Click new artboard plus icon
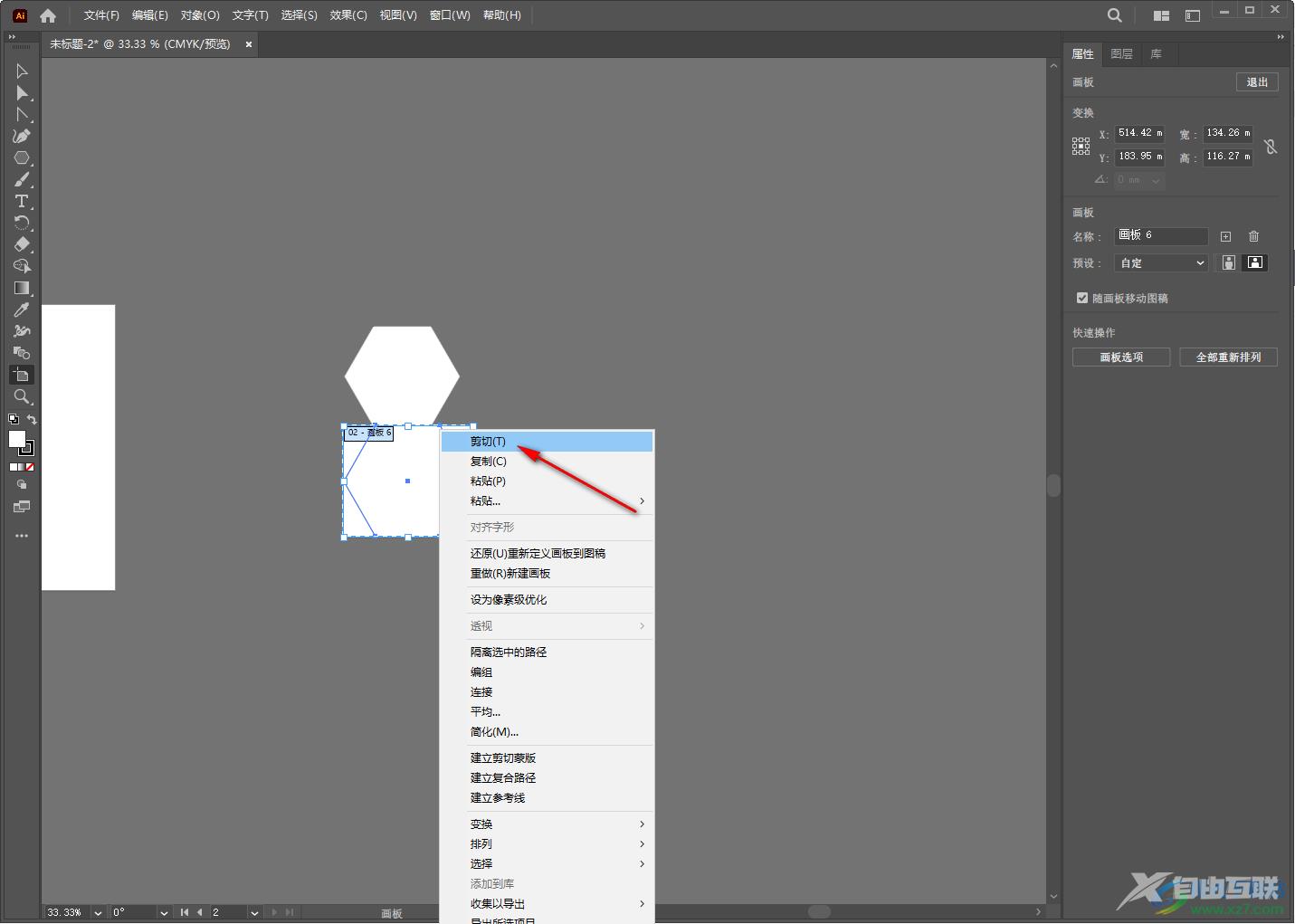The width and height of the screenshot is (1295, 924). pyautogui.click(x=1225, y=237)
